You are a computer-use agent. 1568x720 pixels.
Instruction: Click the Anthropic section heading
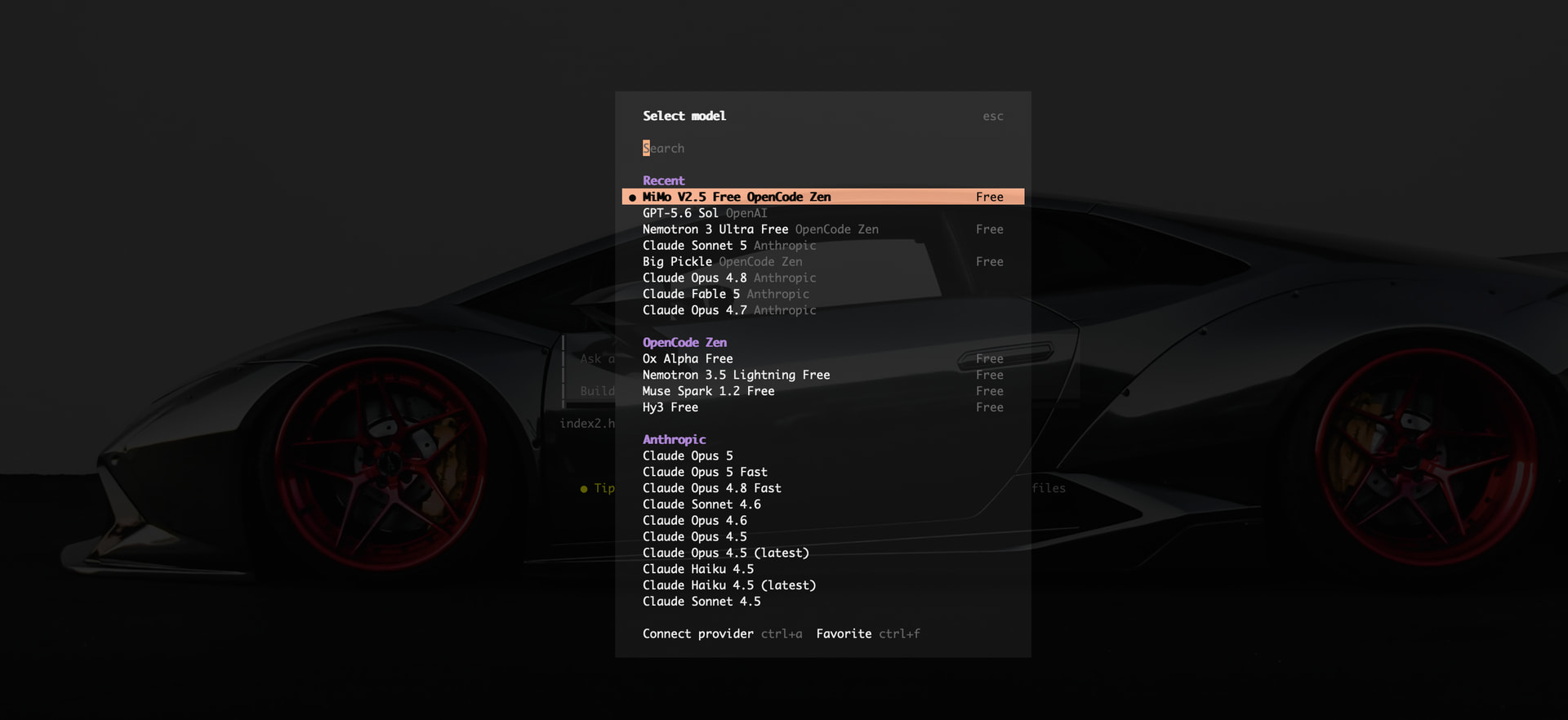tap(674, 440)
